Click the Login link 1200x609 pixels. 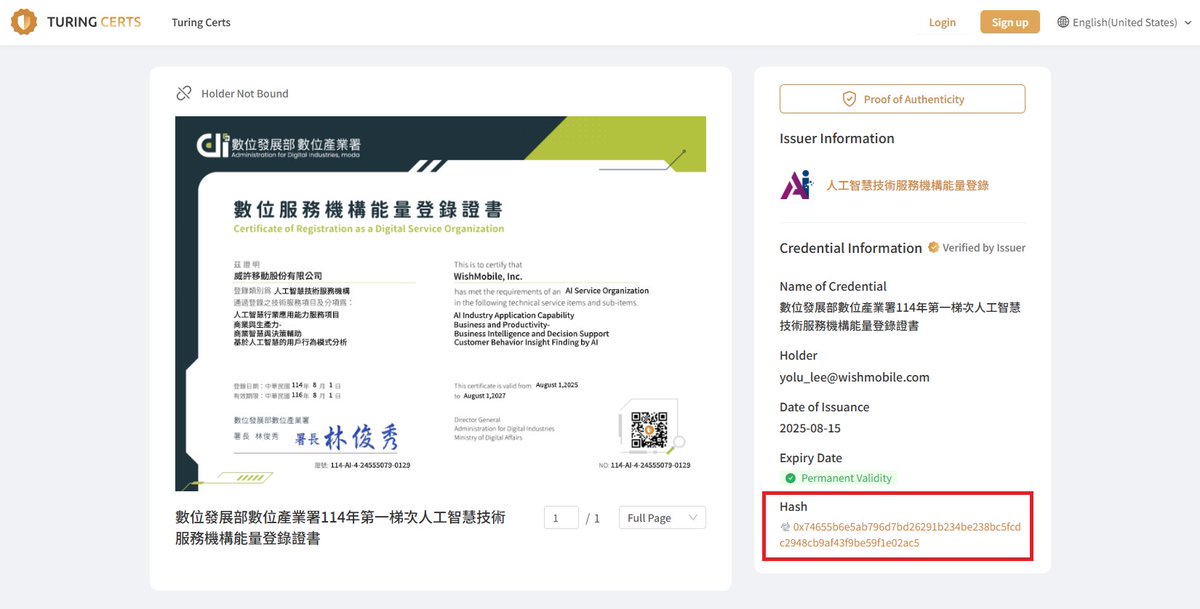point(941,21)
